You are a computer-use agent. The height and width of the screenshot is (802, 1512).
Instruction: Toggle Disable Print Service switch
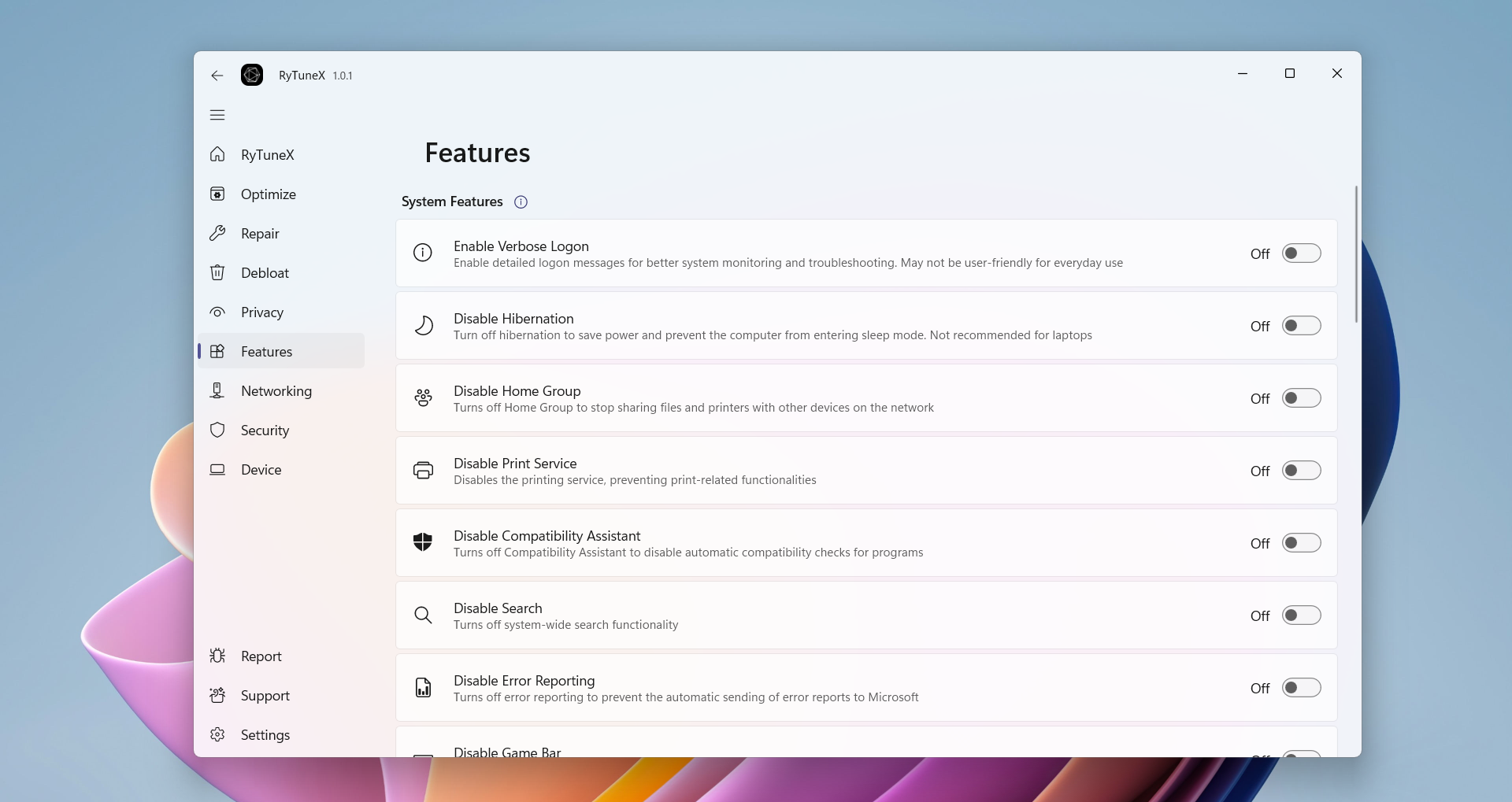pyautogui.click(x=1301, y=471)
